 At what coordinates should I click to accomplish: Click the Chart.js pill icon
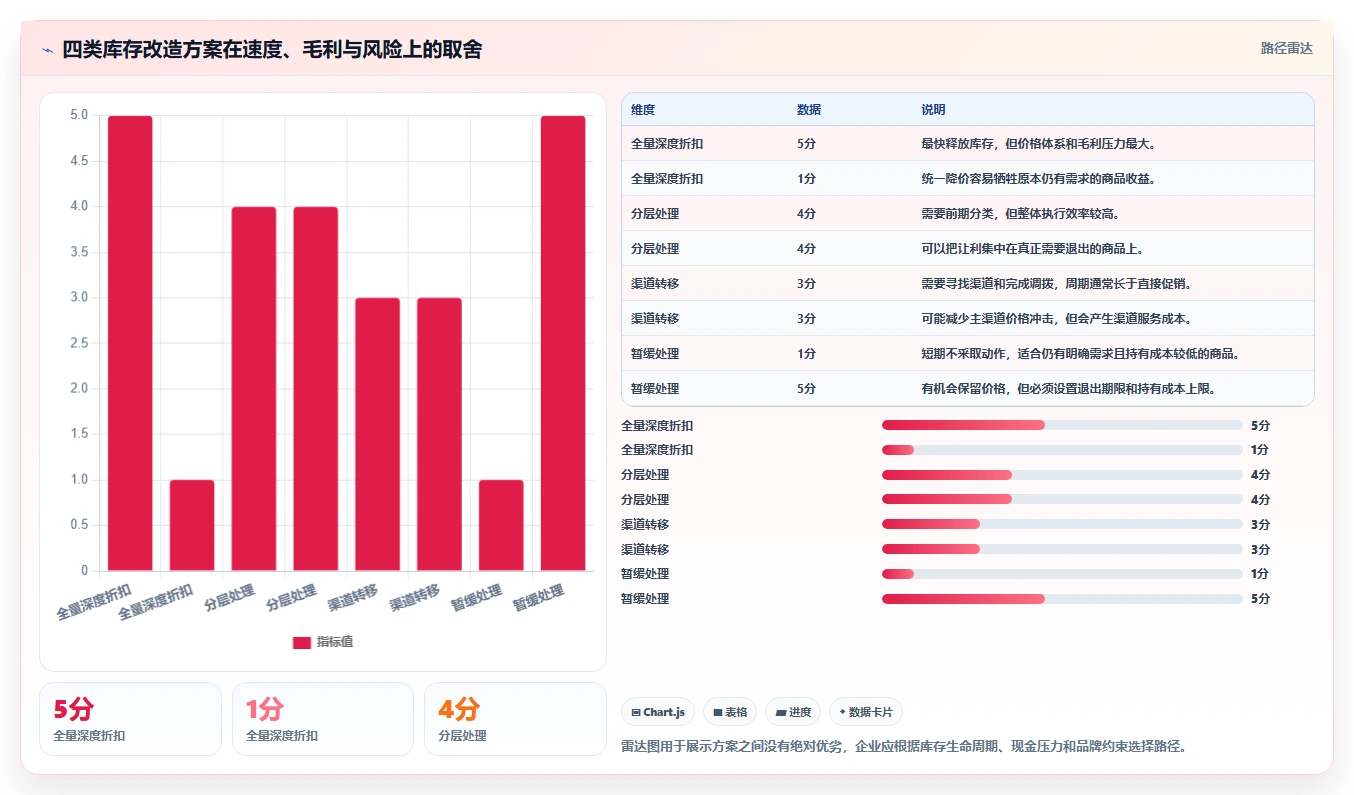pyautogui.click(x=636, y=712)
